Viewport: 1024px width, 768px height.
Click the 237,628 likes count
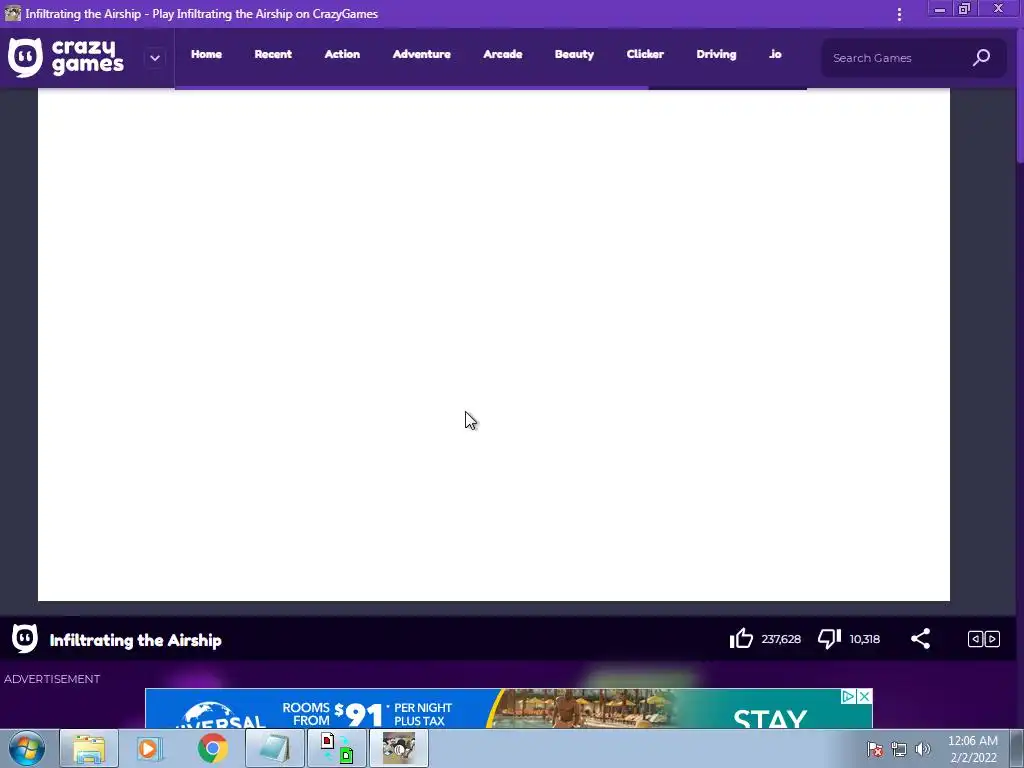coord(781,639)
